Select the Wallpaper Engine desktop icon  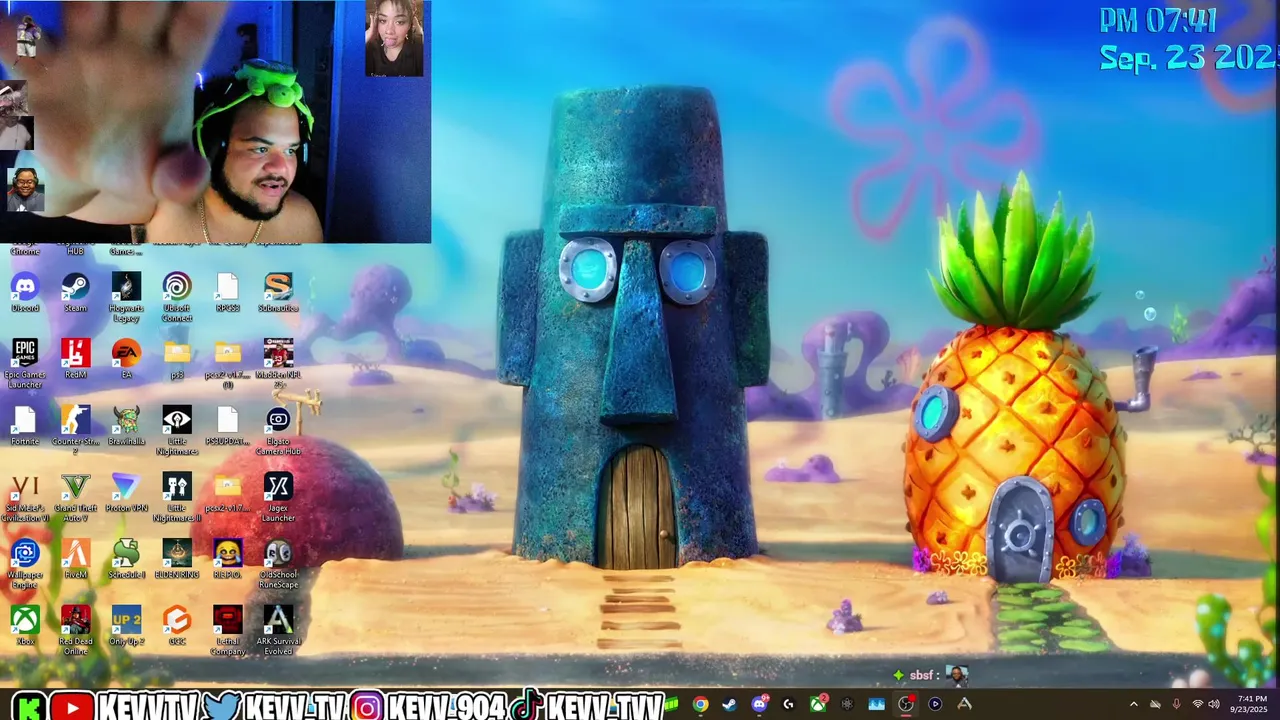(25, 565)
